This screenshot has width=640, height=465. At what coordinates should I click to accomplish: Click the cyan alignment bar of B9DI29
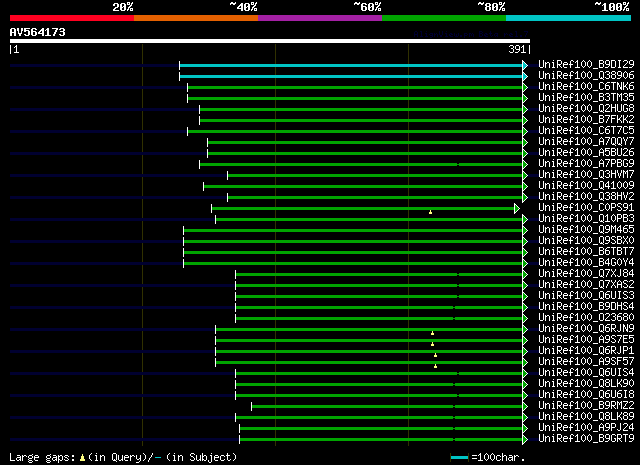pos(351,65)
